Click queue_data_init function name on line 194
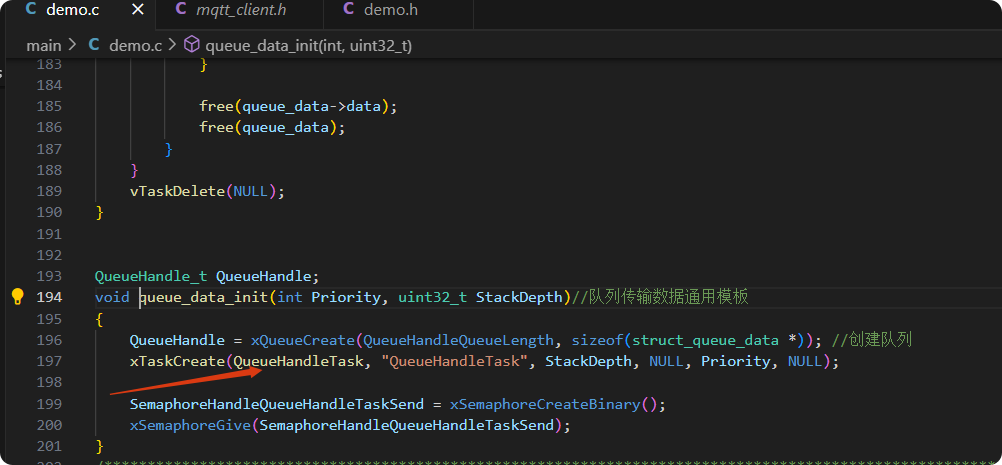This screenshot has height=465, width=1002. click(203, 297)
